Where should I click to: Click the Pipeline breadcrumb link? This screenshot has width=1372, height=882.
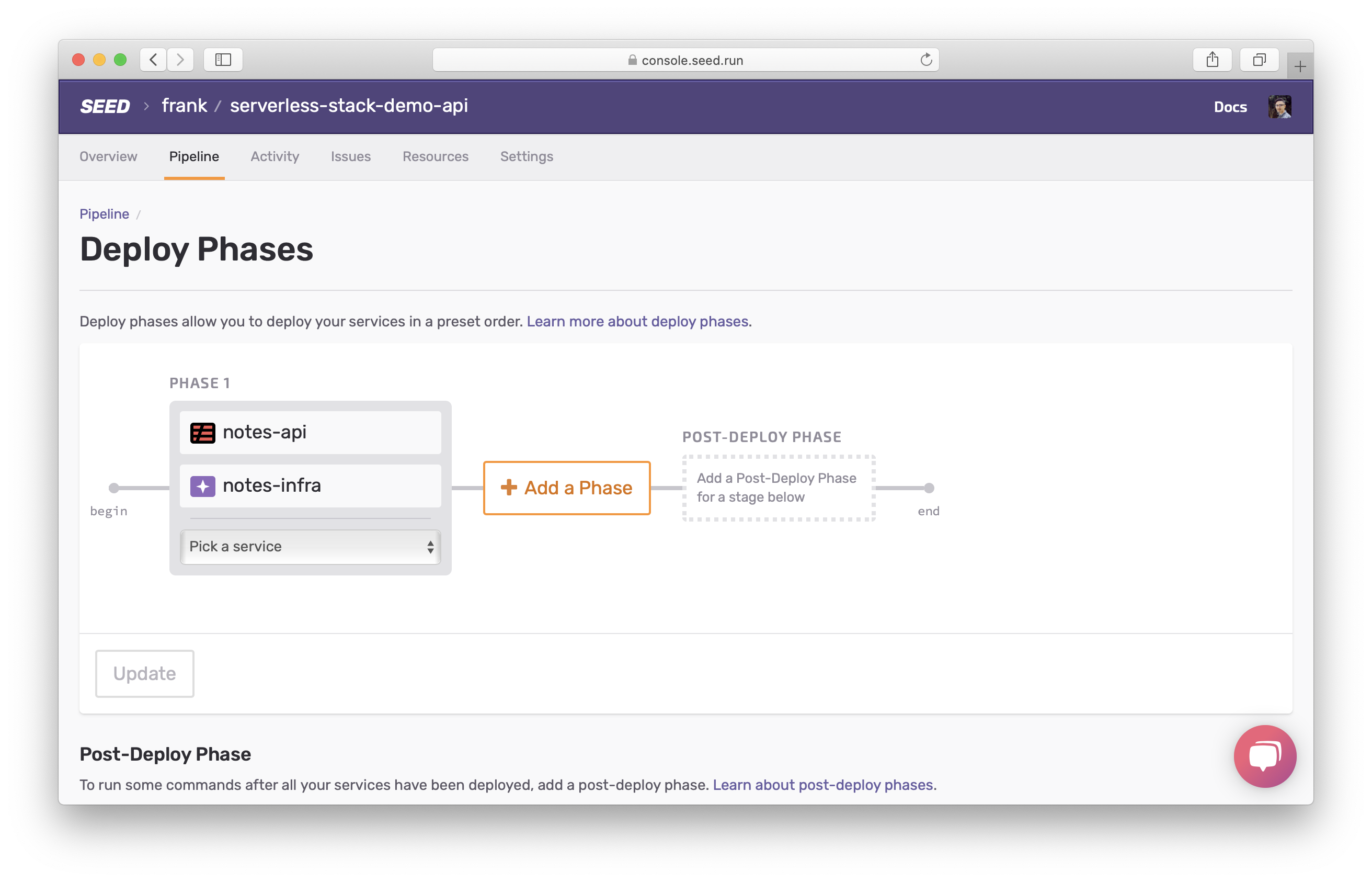[x=104, y=213]
